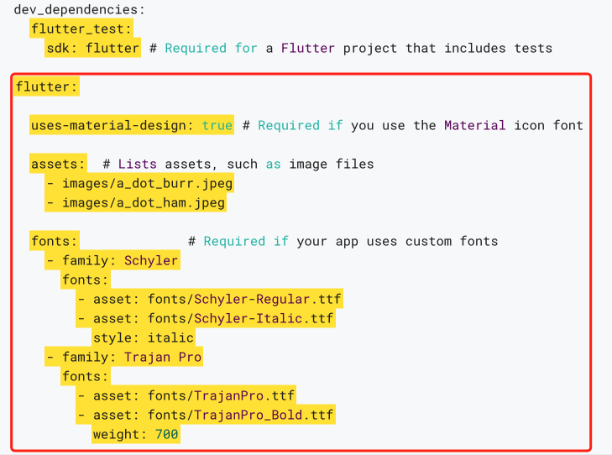
Task: Click the custom fonts comment text
Action: click(x=343, y=241)
